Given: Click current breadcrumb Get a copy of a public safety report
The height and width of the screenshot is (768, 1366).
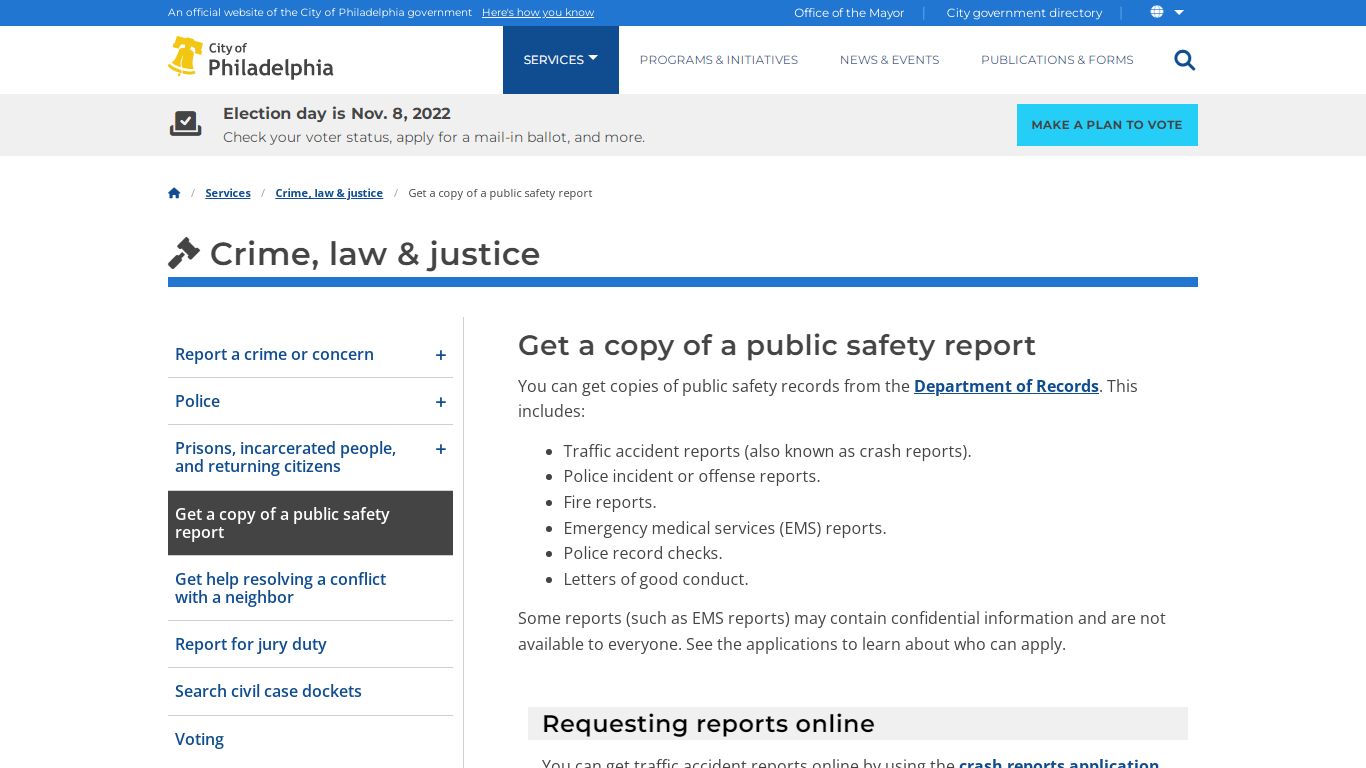Looking at the screenshot, I should (x=500, y=193).
